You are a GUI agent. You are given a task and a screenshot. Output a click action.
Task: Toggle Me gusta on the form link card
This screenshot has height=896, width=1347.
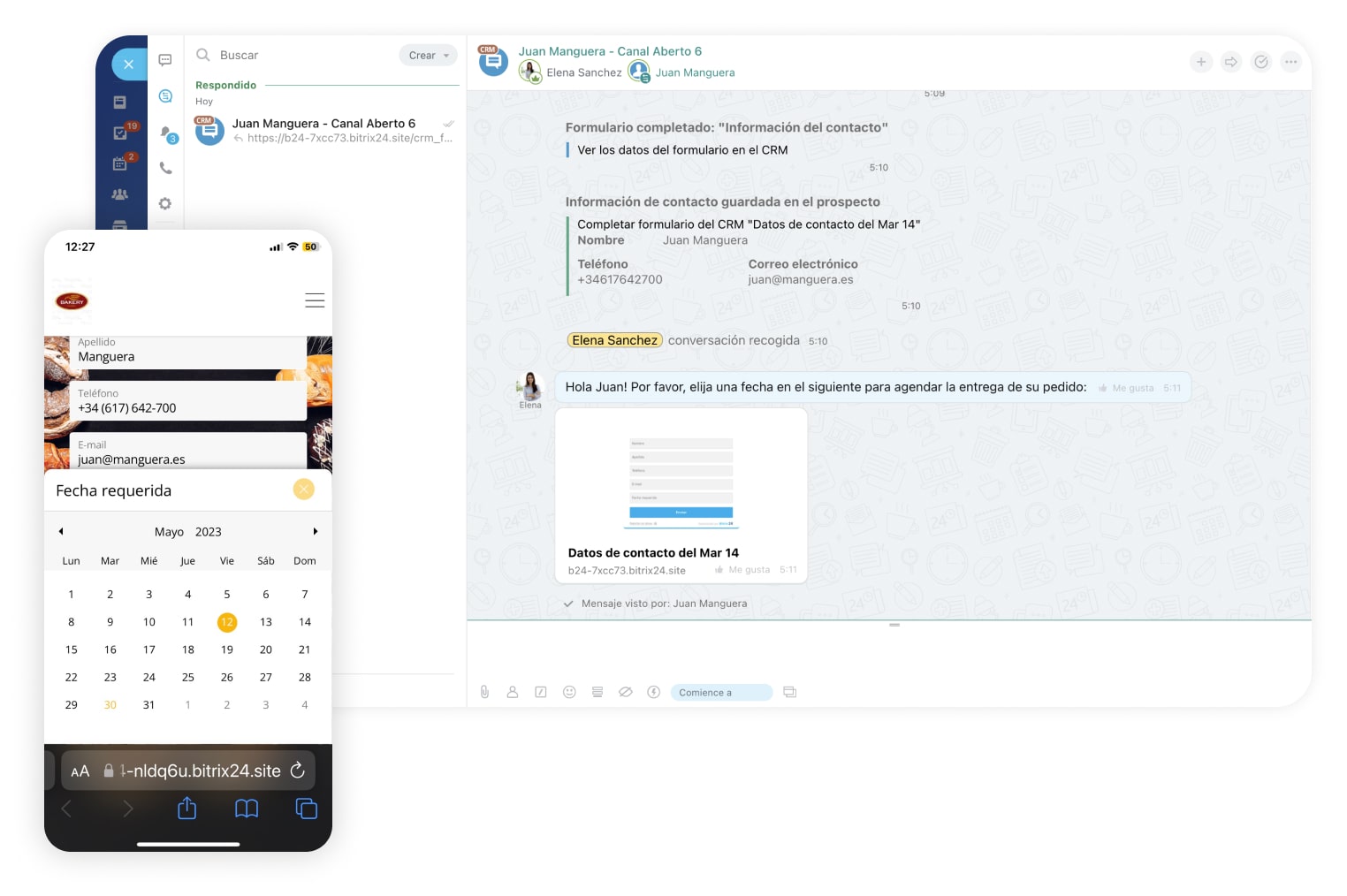coord(742,570)
